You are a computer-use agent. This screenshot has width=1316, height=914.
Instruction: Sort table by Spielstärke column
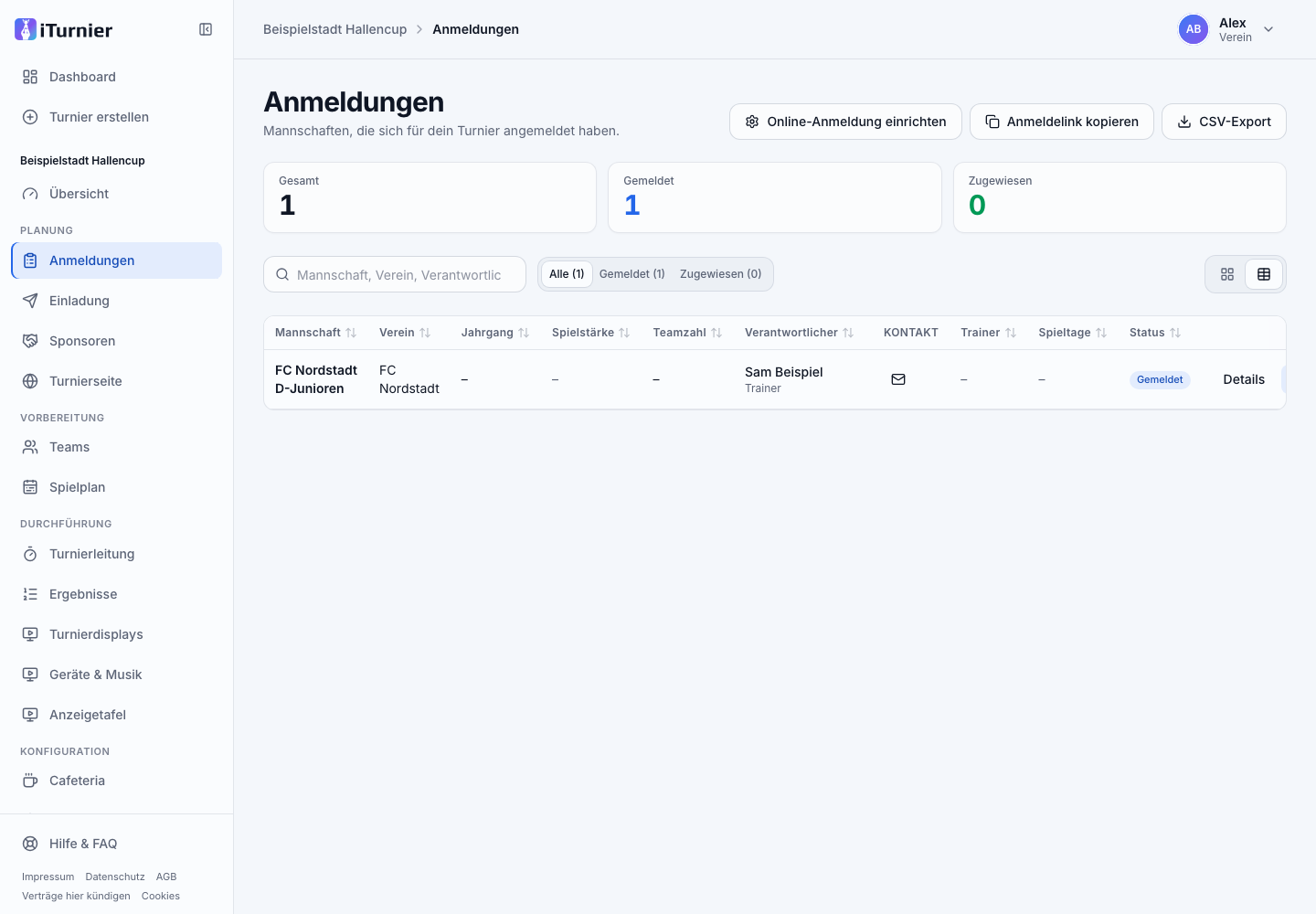tap(591, 333)
